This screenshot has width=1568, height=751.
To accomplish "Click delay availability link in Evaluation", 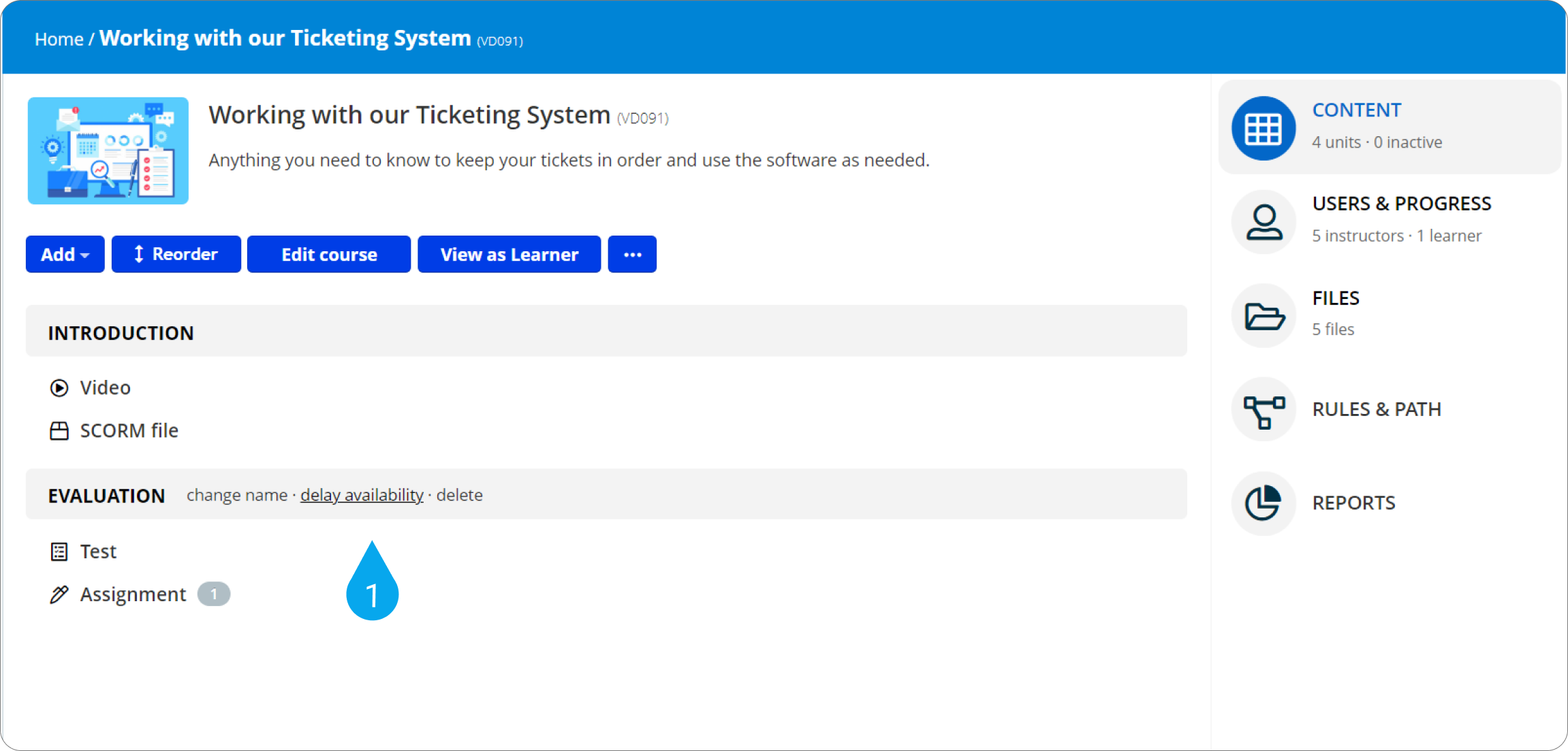I will click(x=362, y=495).
